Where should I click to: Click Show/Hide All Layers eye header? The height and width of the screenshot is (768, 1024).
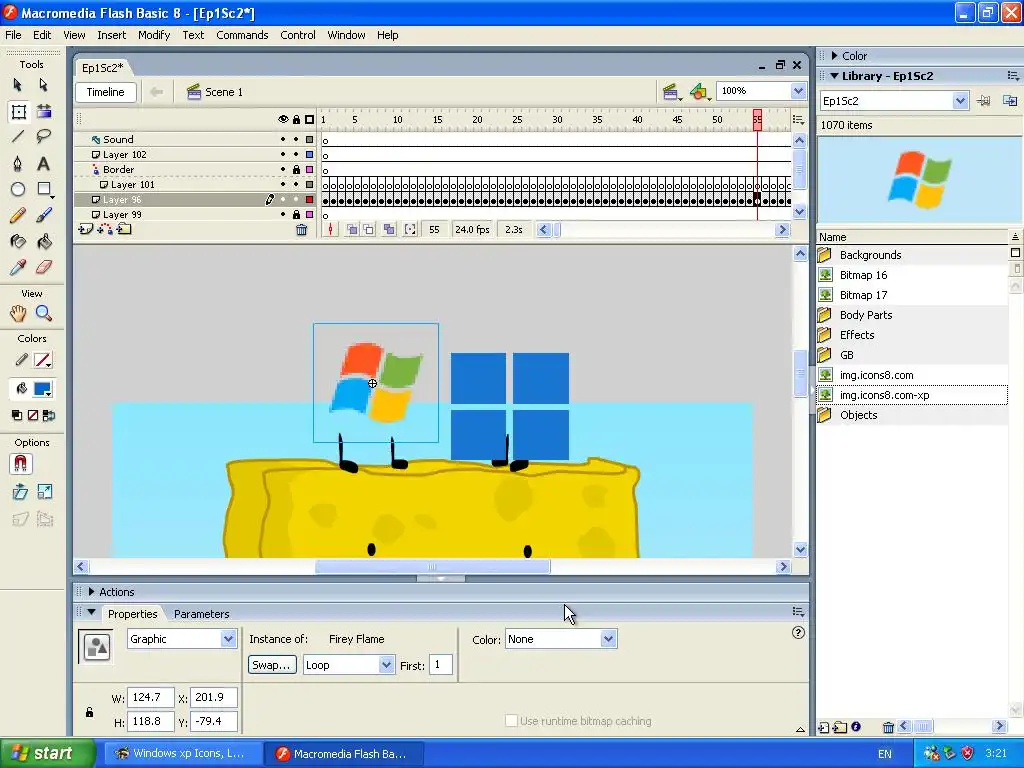[283, 120]
